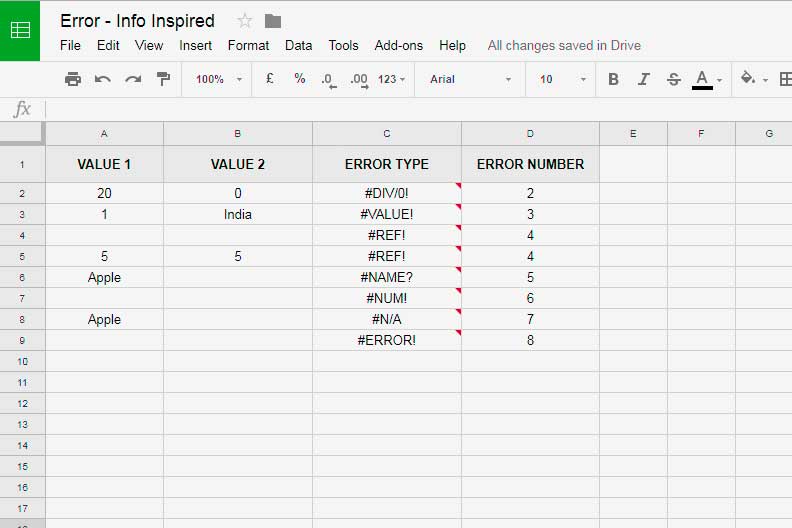Open the 123 more formats dropdown
This screenshot has height=528, width=792.
point(391,79)
